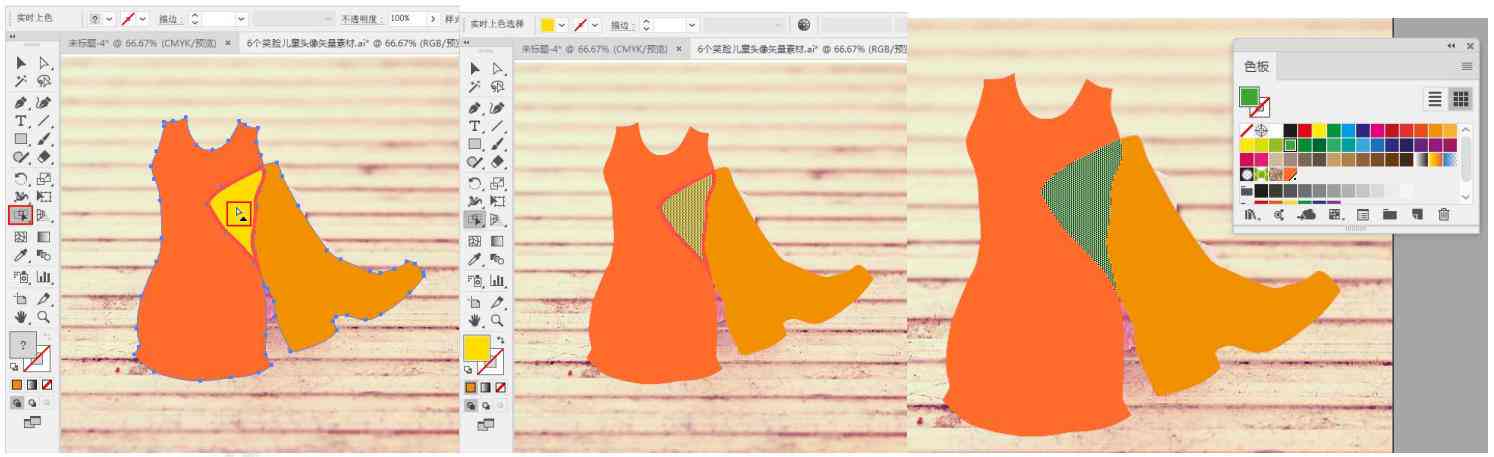
Task: Activate the stroke box in the Swatches panel
Action: pos(1259,107)
